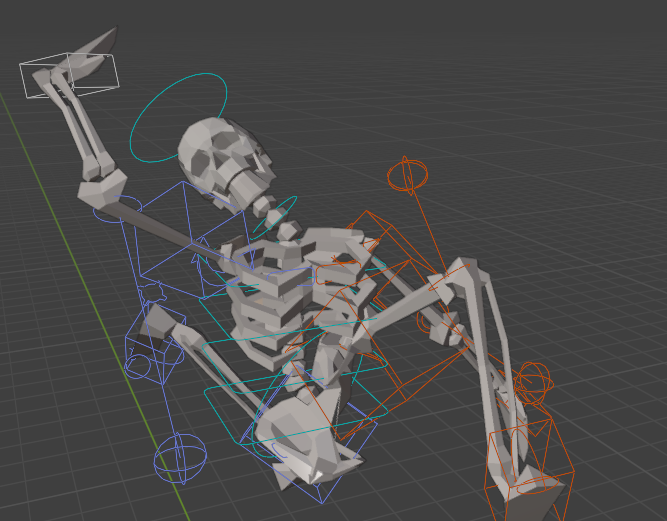Select the small blue circle beside hand cube
The width and height of the screenshot is (667, 521).
click(x=137, y=367)
